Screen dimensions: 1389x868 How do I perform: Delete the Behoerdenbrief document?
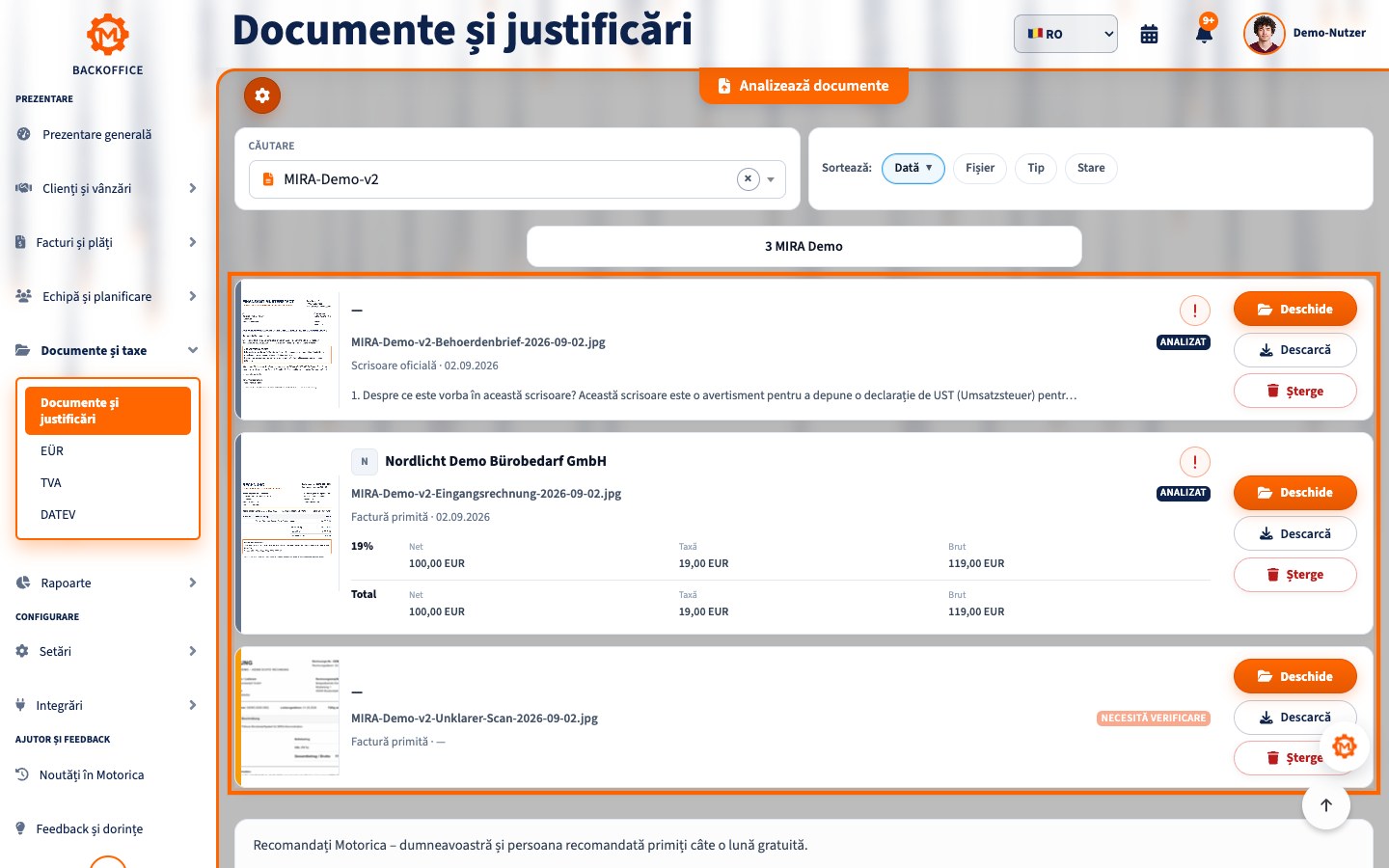pos(1294,391)
